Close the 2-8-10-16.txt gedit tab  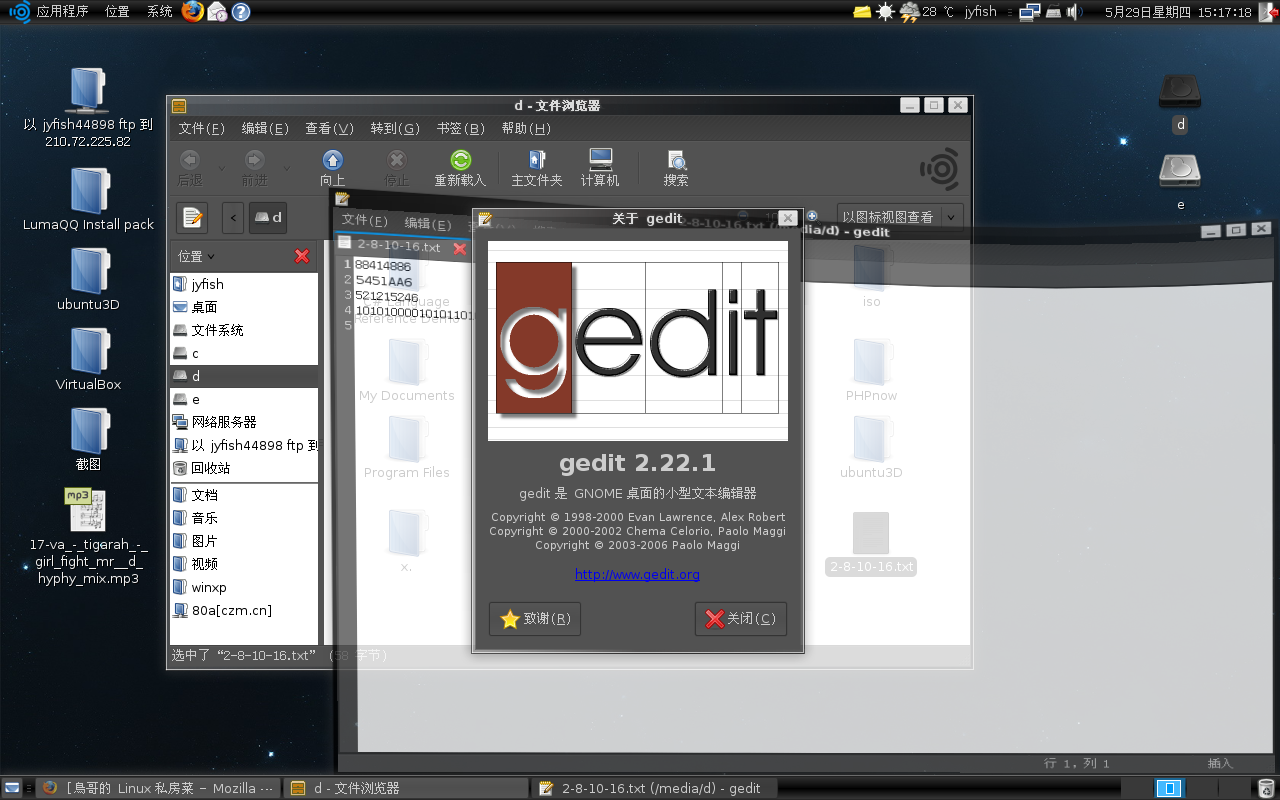(x=460, y=248)
